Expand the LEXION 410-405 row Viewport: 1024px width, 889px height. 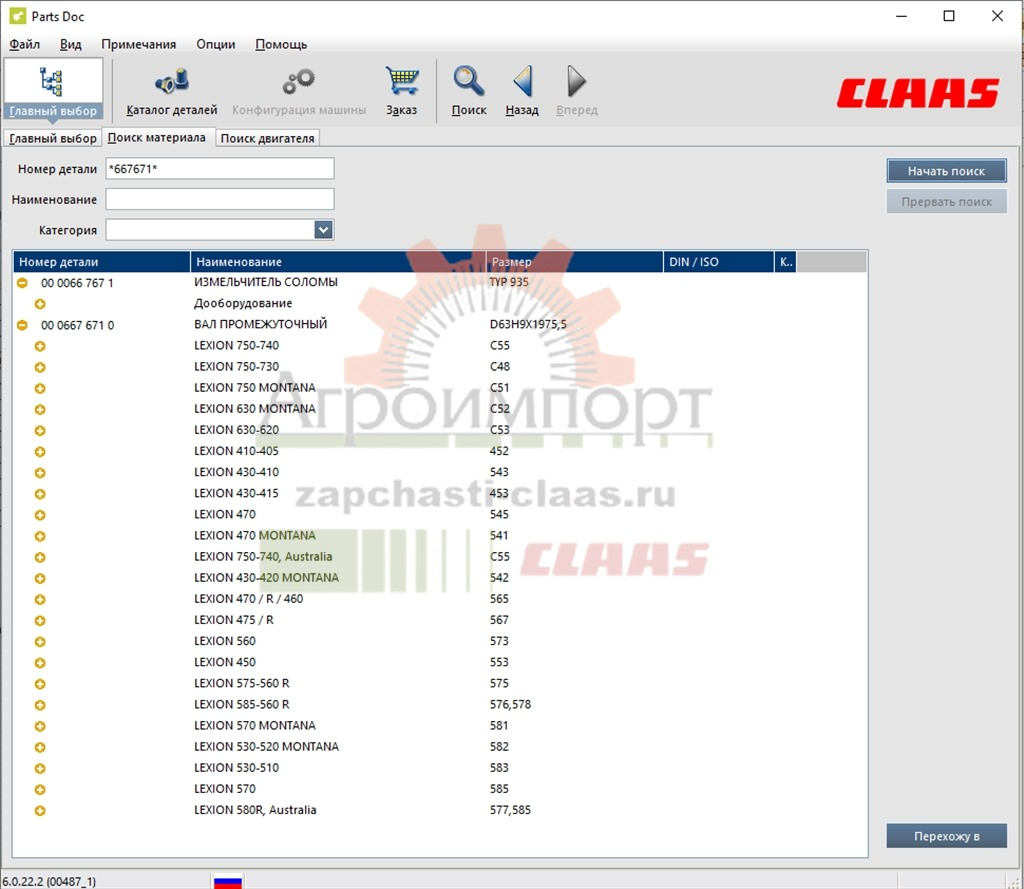coord(40,451)
